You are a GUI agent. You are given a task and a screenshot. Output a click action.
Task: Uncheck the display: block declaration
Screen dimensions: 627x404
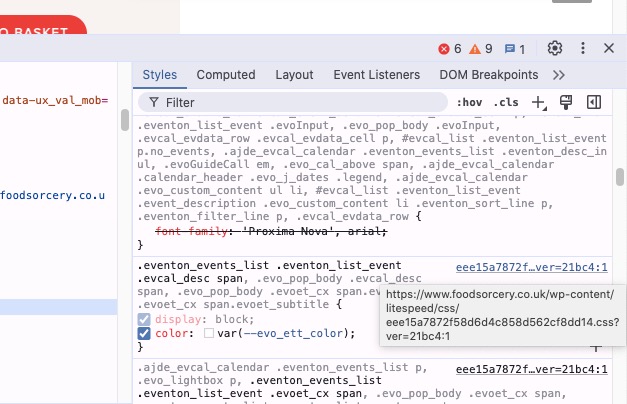coord(144,319)
